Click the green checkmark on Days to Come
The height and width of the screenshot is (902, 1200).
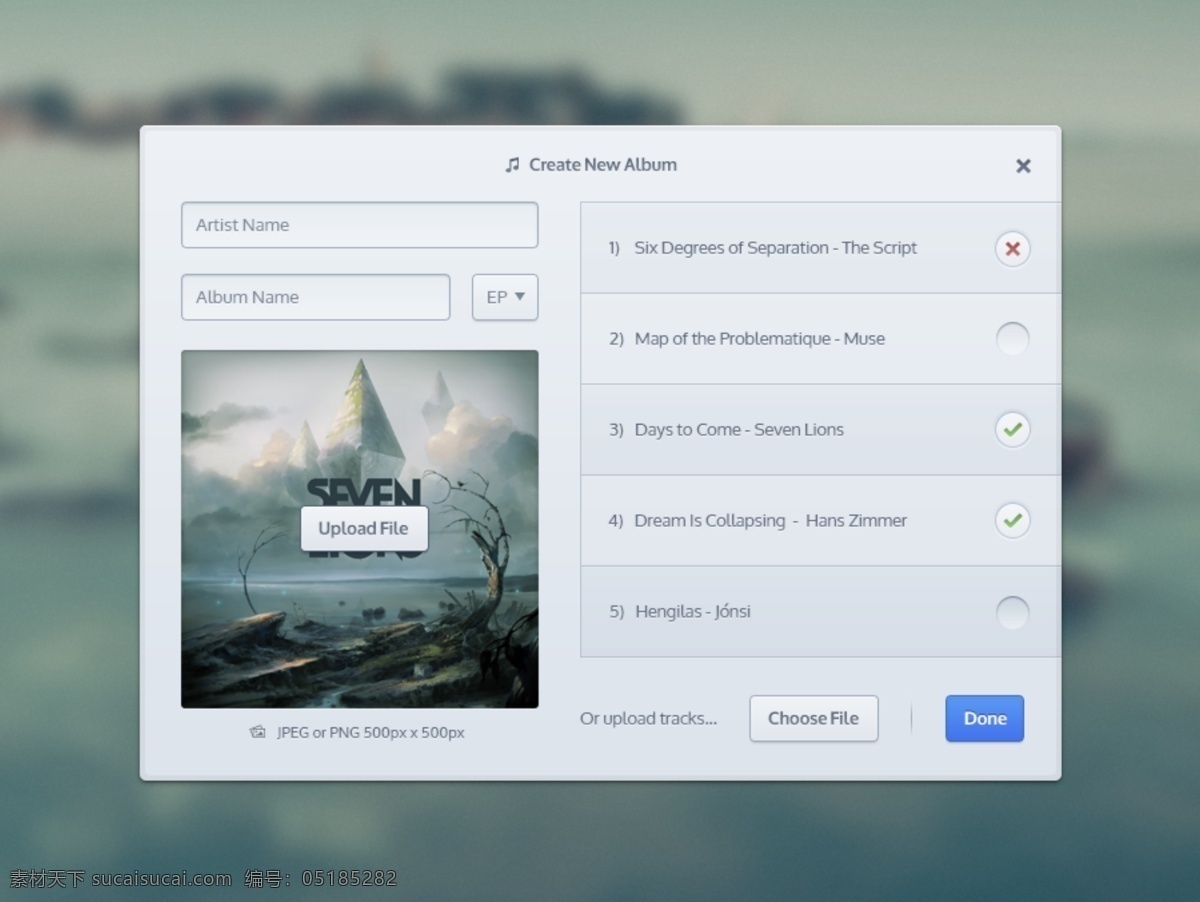pos(1012,430)
